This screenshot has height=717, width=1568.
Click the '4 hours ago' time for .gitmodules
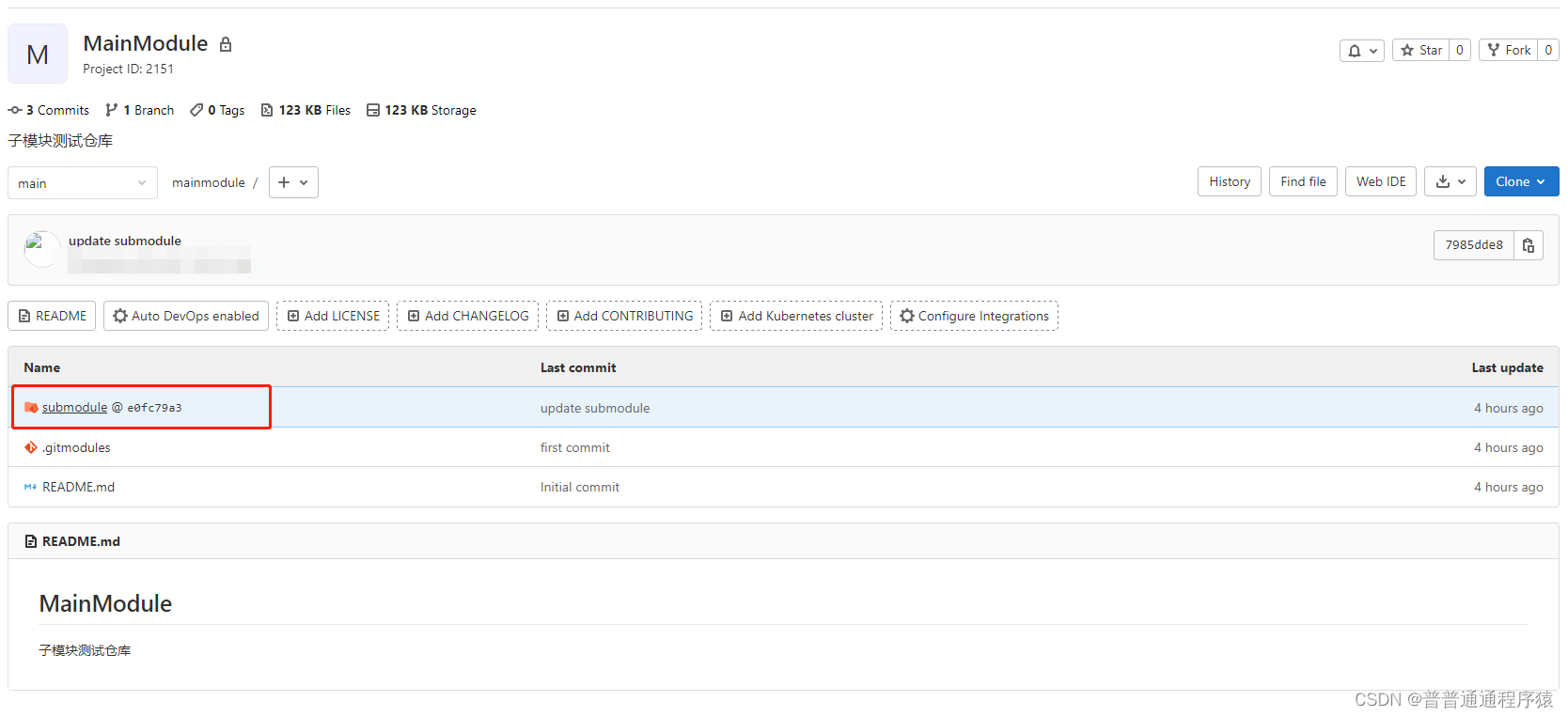point(1509,447)
